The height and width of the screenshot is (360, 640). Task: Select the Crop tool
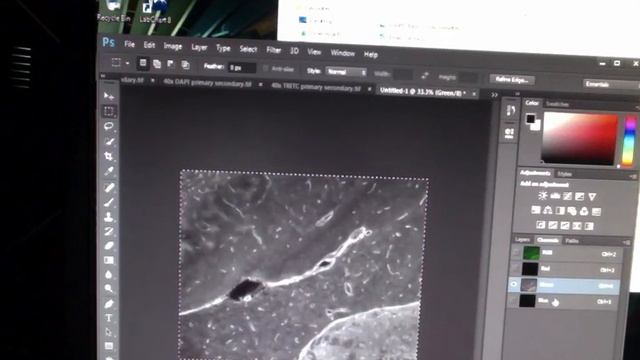click(109, 156)
